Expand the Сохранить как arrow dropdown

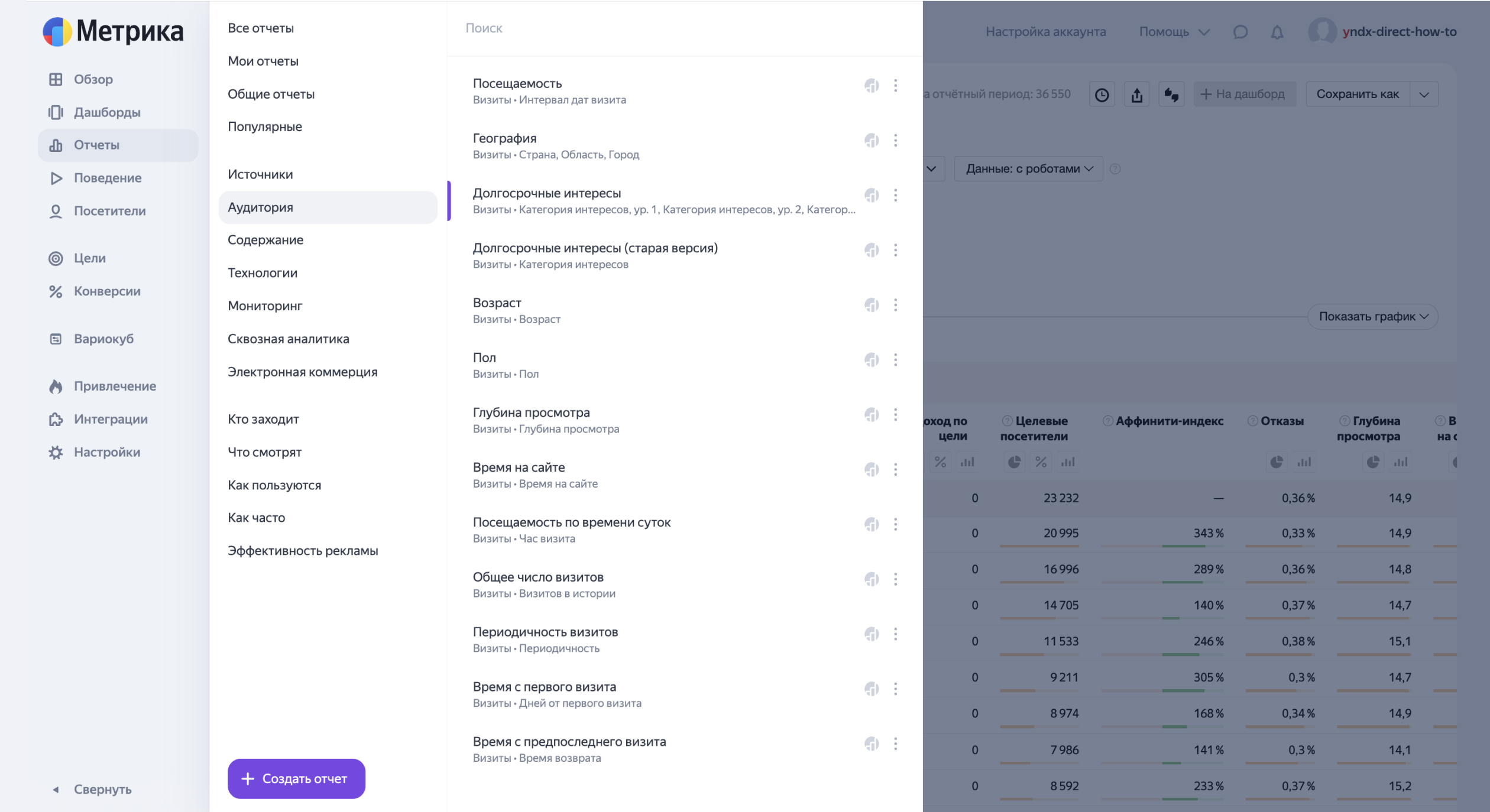click(x=1424, y=95)
